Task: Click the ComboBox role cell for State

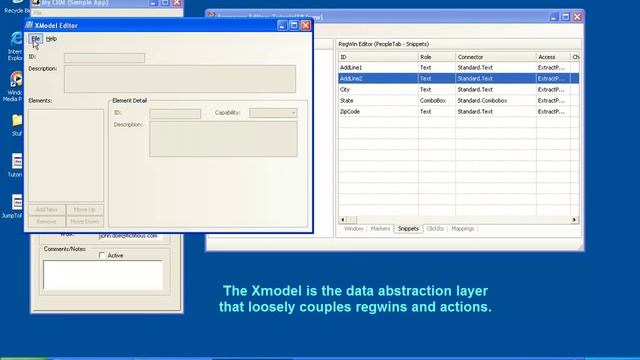Action: pos(437,100)
